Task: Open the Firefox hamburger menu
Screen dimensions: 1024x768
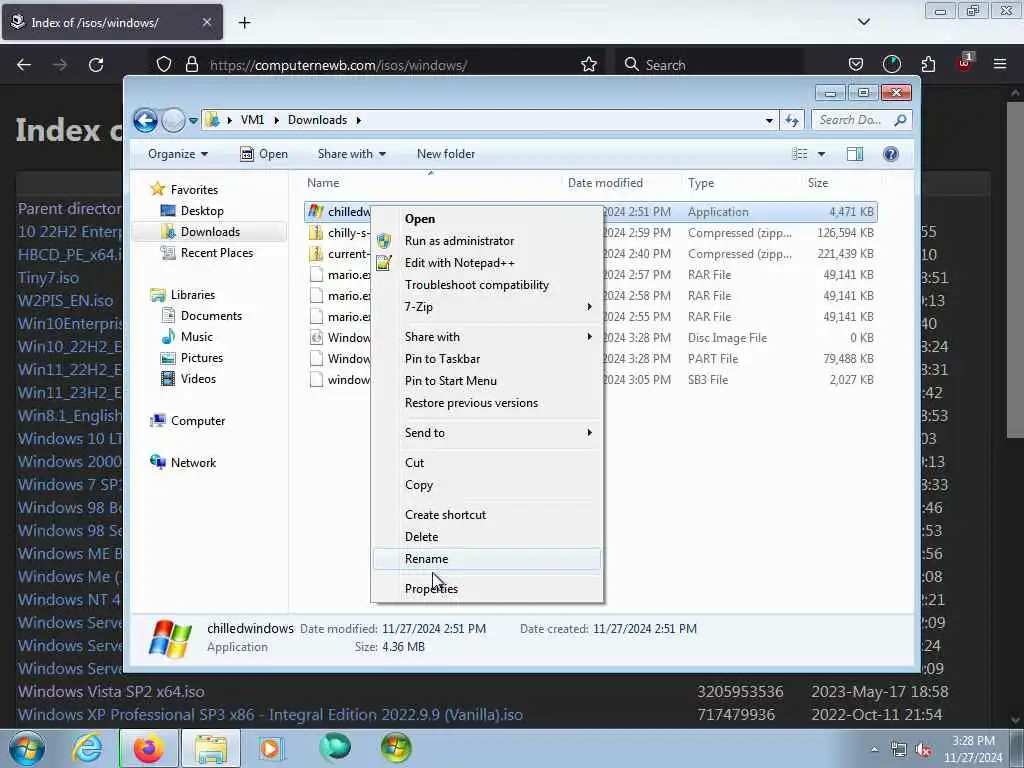Action: click(1000, 65)
